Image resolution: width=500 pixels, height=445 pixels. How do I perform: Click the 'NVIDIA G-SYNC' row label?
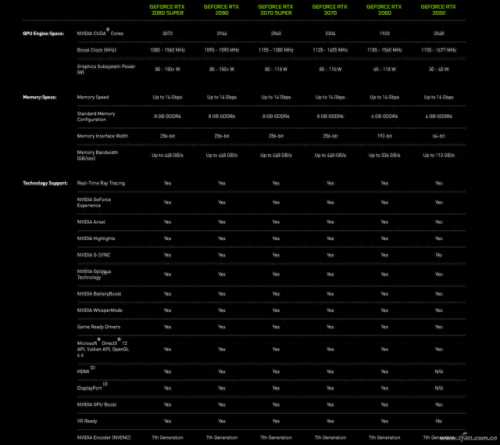pos(94,255)
